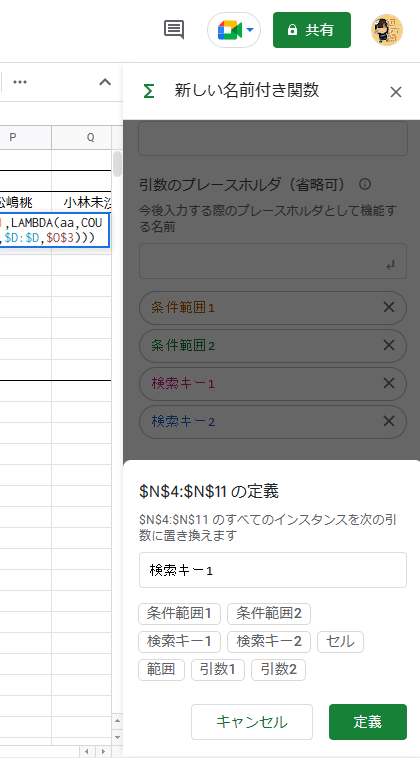Pick the セル suggestion chip
The image size is (420, 758).
click(340, 642)
